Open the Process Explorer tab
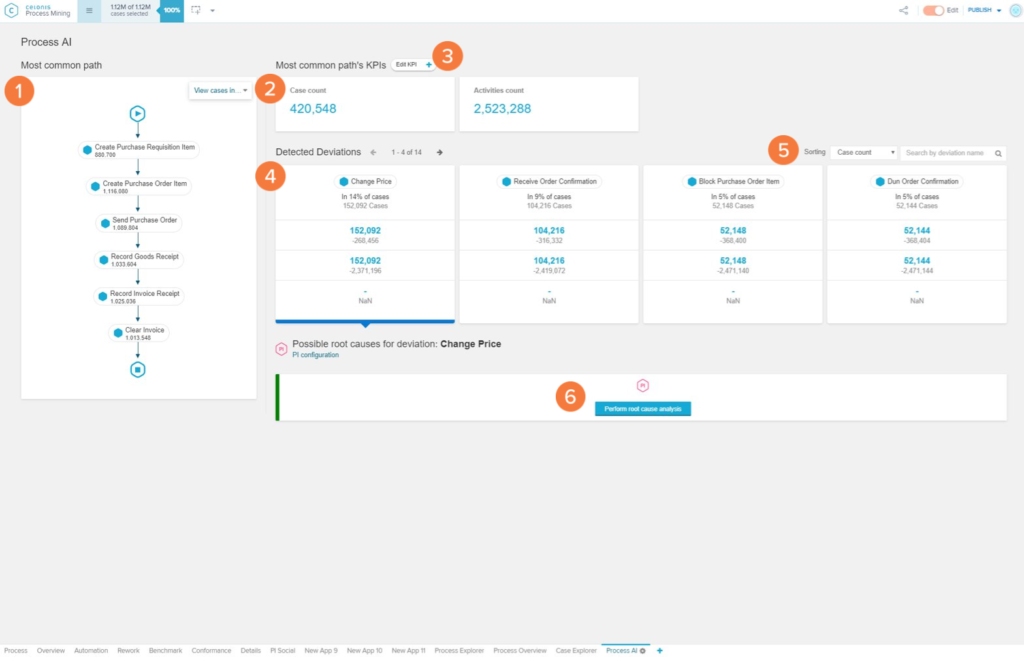The height and width of the screenshot is (657, 1024). point(459,650)
